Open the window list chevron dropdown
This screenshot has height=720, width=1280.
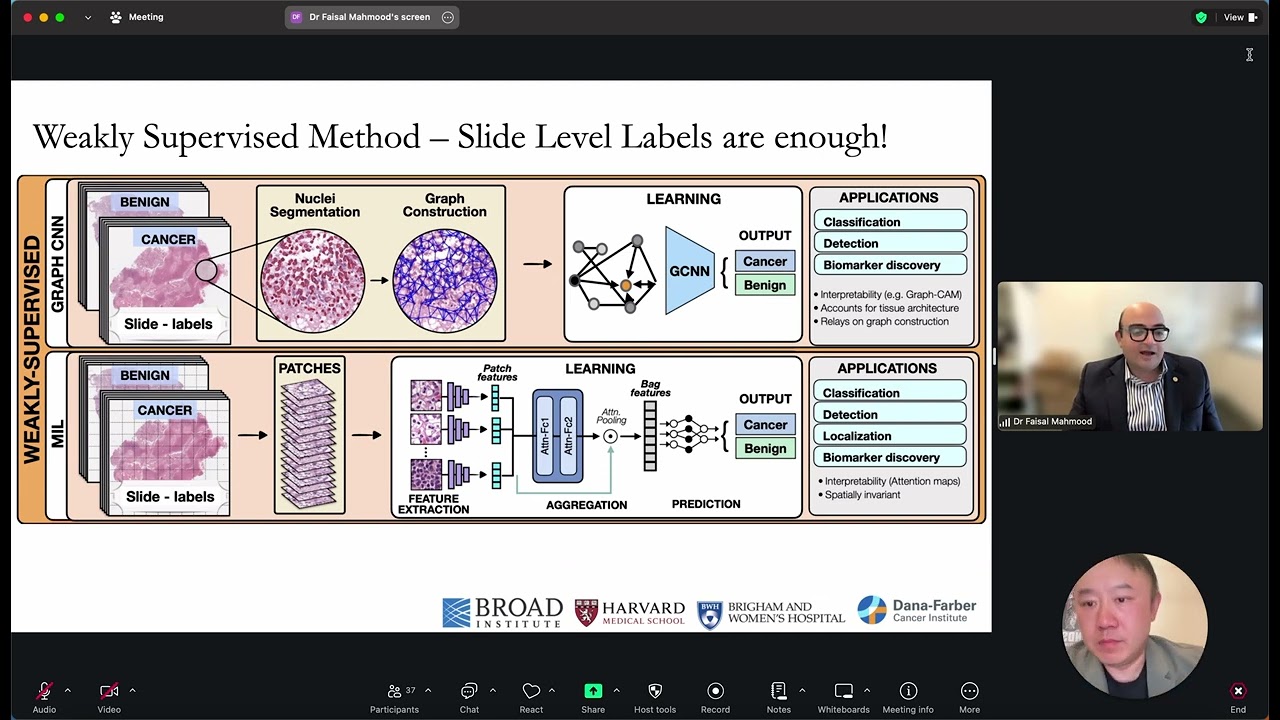pos(87,17)
